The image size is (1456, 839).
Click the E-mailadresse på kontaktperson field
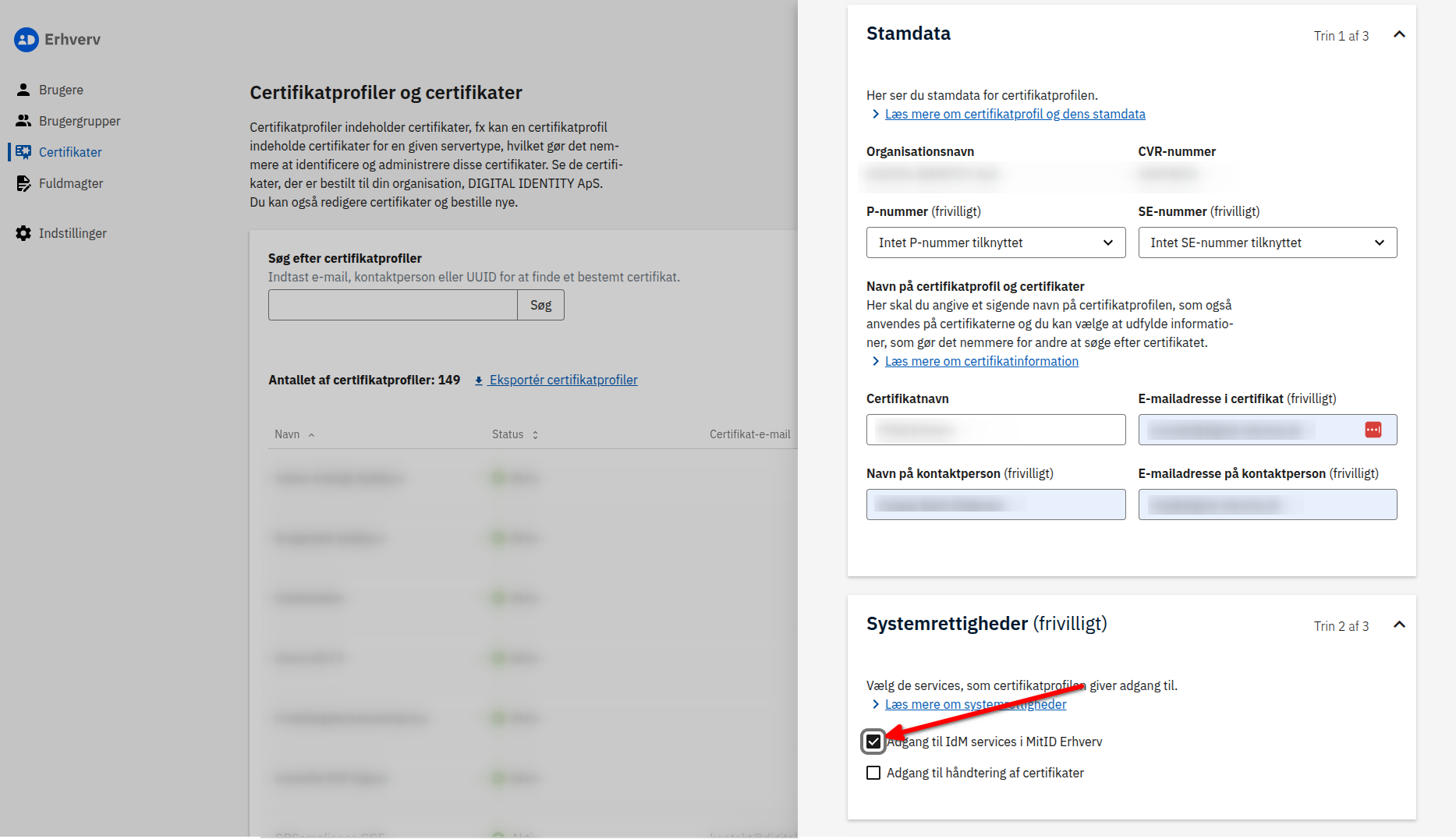(x=1267, y=504)
